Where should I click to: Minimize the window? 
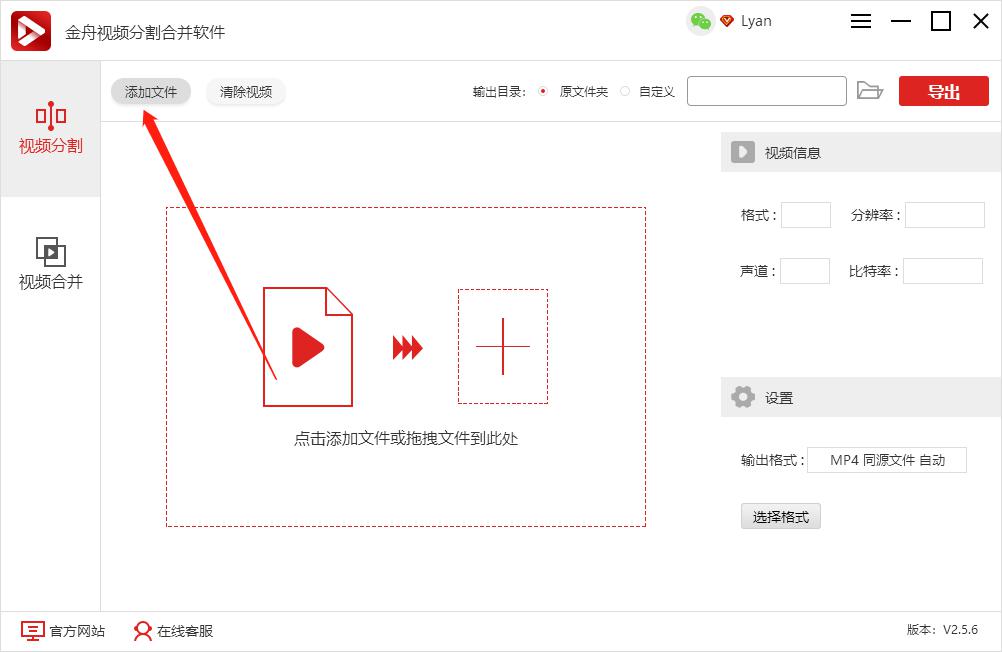coord(900,21)
